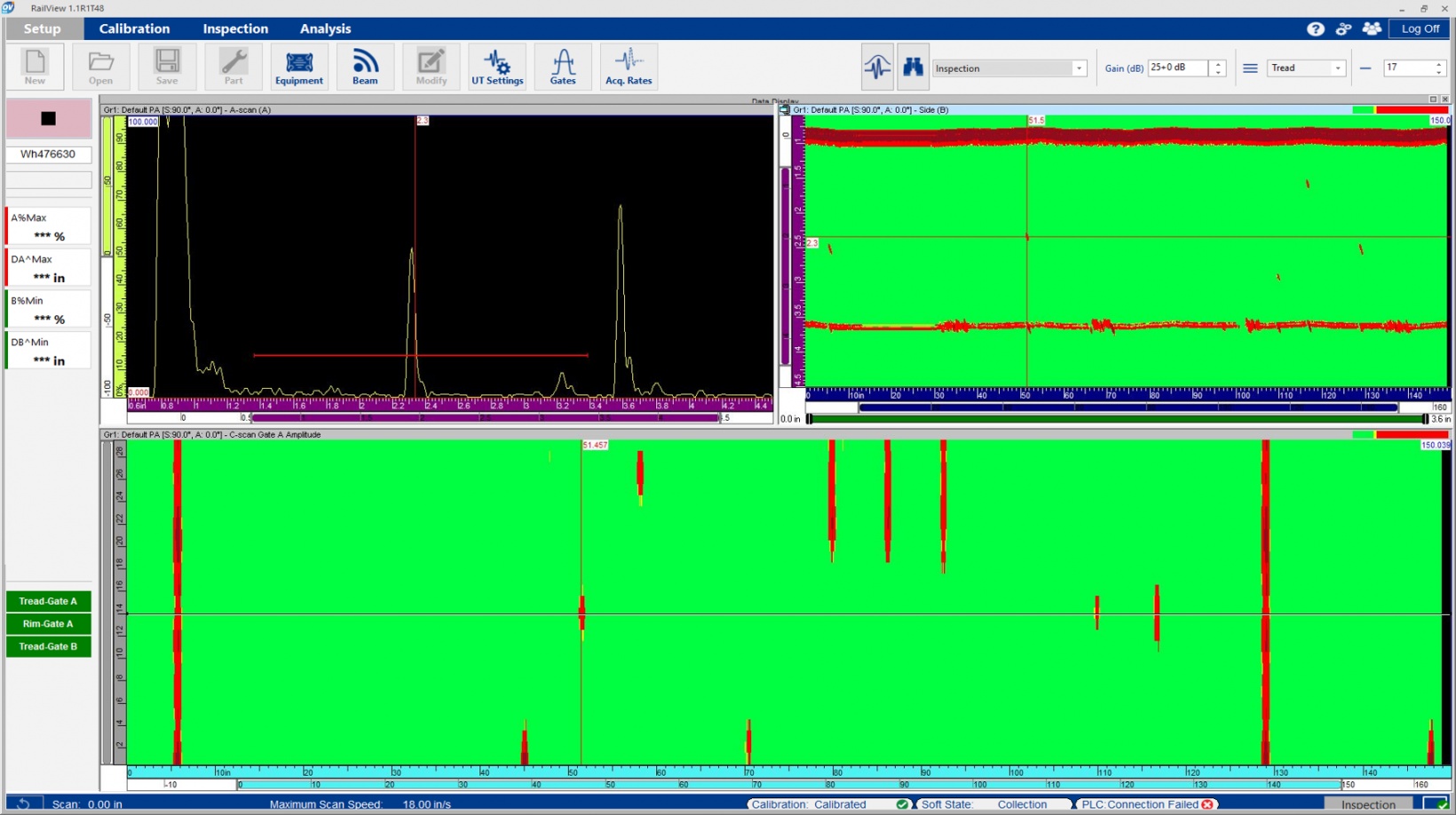Open the help question mark icon
The image size is (1456, 815).
[x=1315, y=29]
